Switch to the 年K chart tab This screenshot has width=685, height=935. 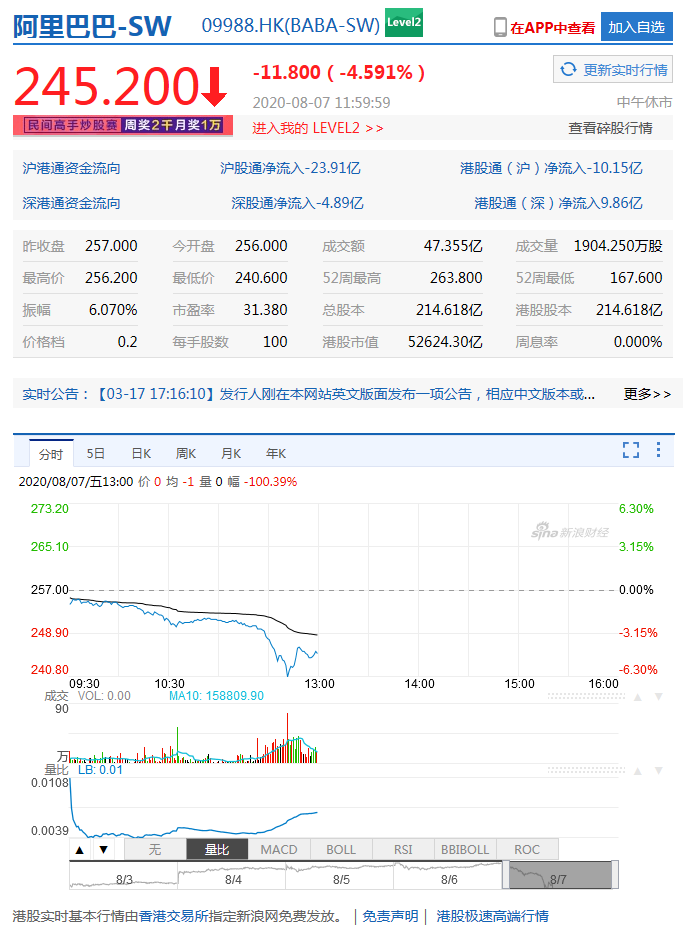pyautogui.click(x=276, y=454)
